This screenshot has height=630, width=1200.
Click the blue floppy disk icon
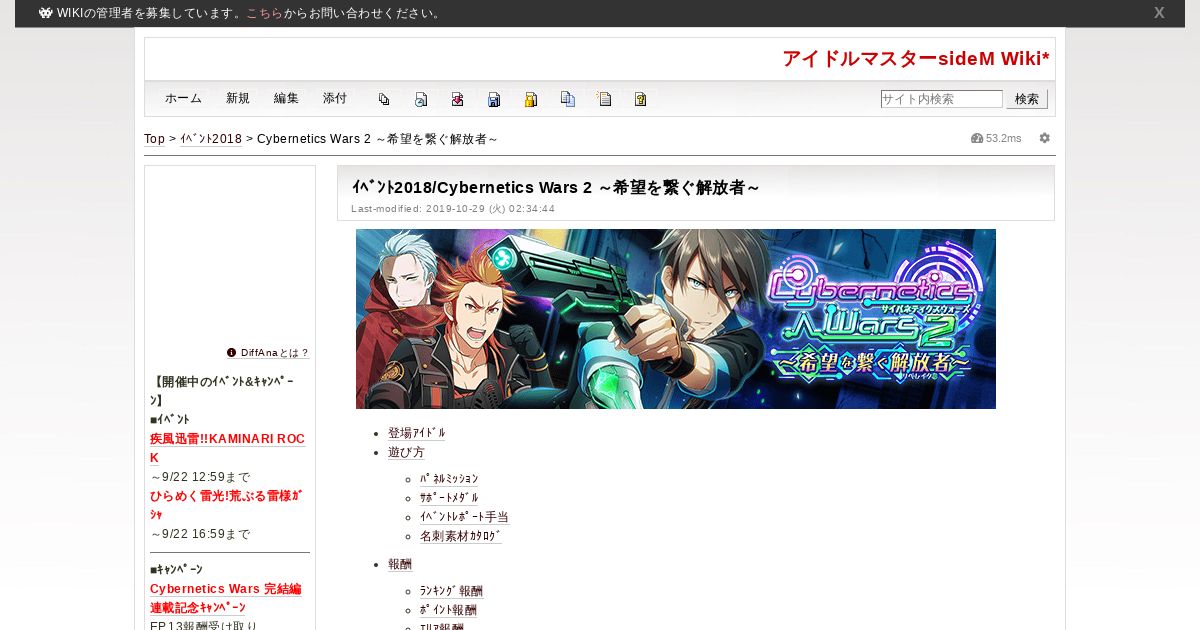494,99
